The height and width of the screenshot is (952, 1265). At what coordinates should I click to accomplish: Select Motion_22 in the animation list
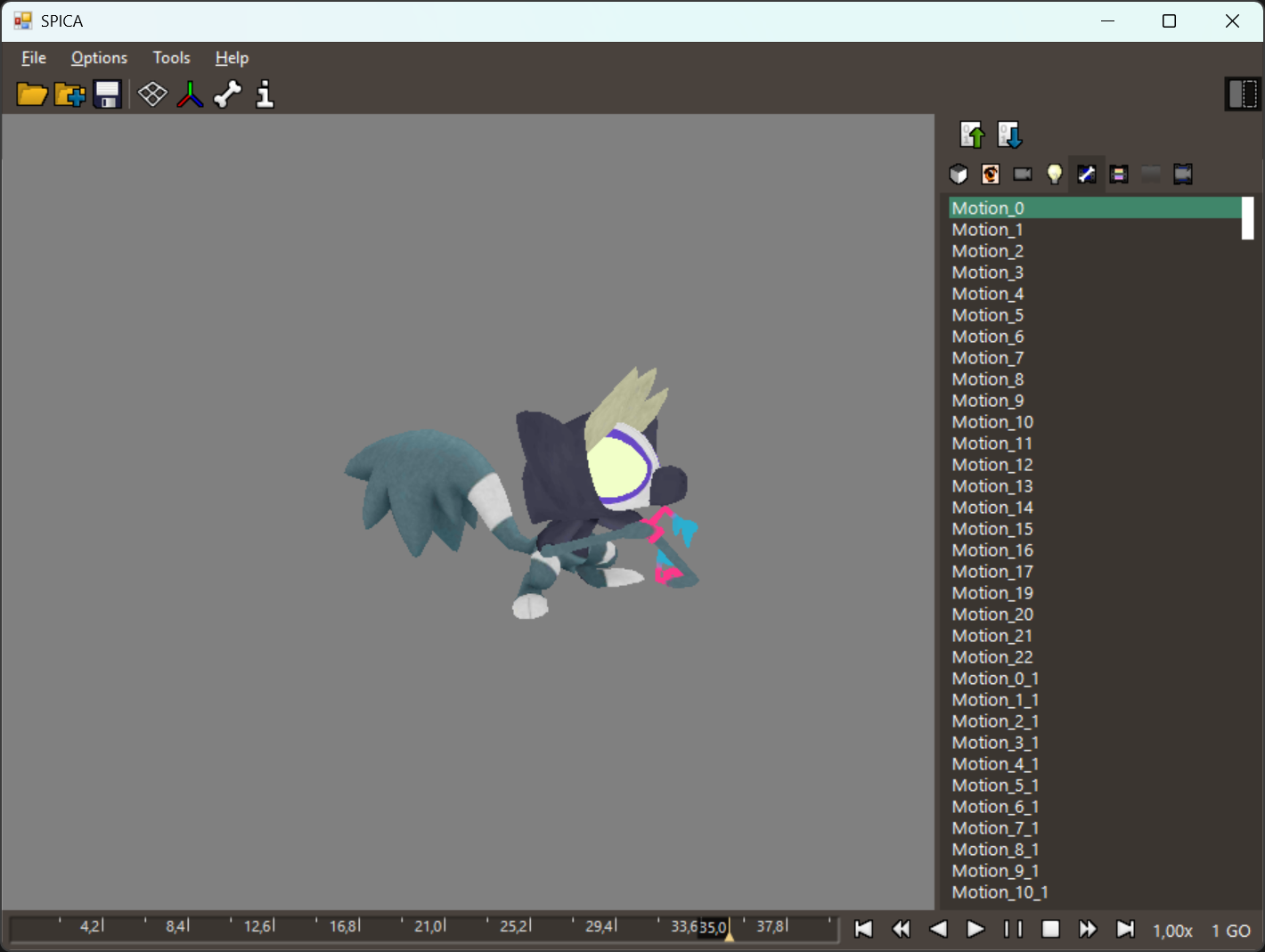point(1095,656)
